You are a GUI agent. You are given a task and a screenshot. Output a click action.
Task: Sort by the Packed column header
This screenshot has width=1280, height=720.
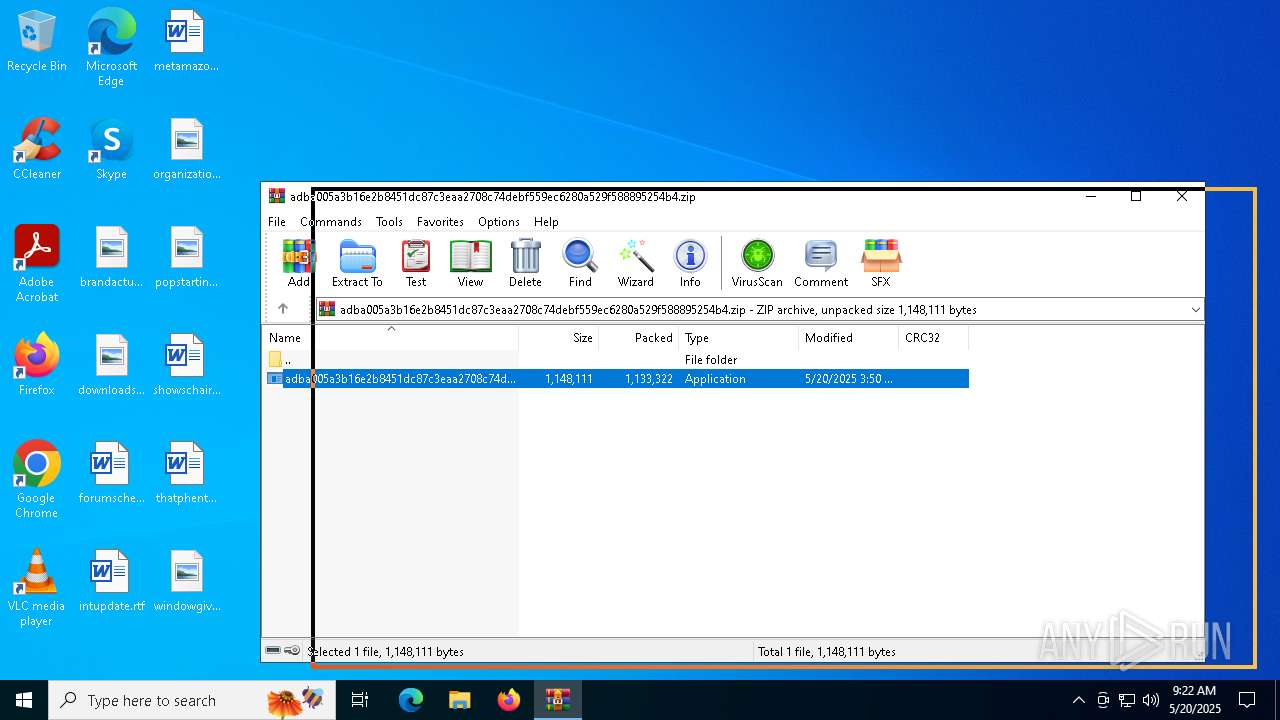639,338
